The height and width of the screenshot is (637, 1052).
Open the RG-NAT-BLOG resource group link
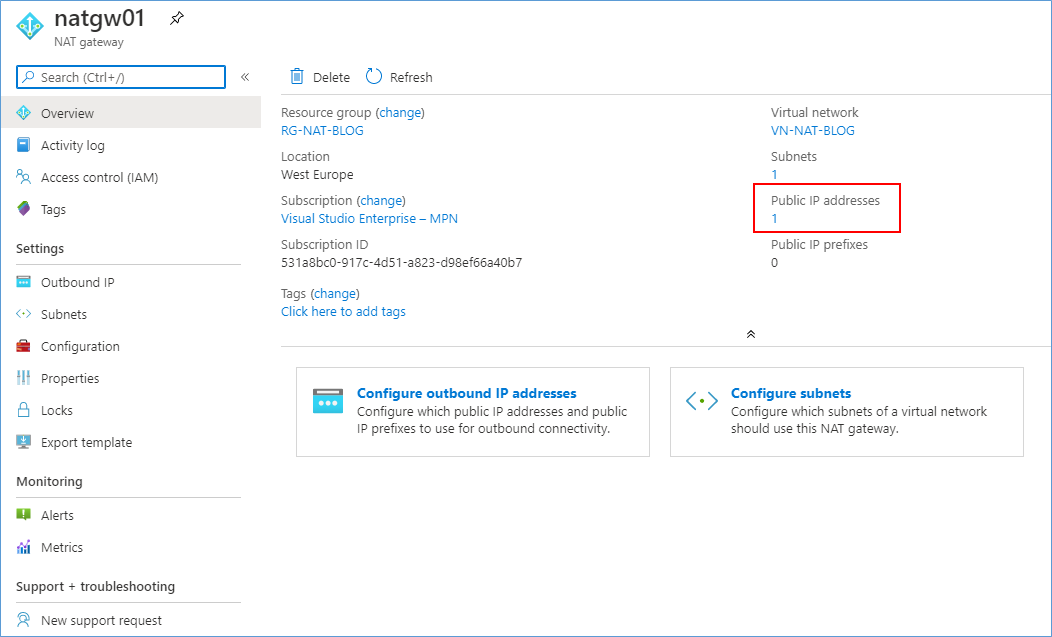(322, 131)
